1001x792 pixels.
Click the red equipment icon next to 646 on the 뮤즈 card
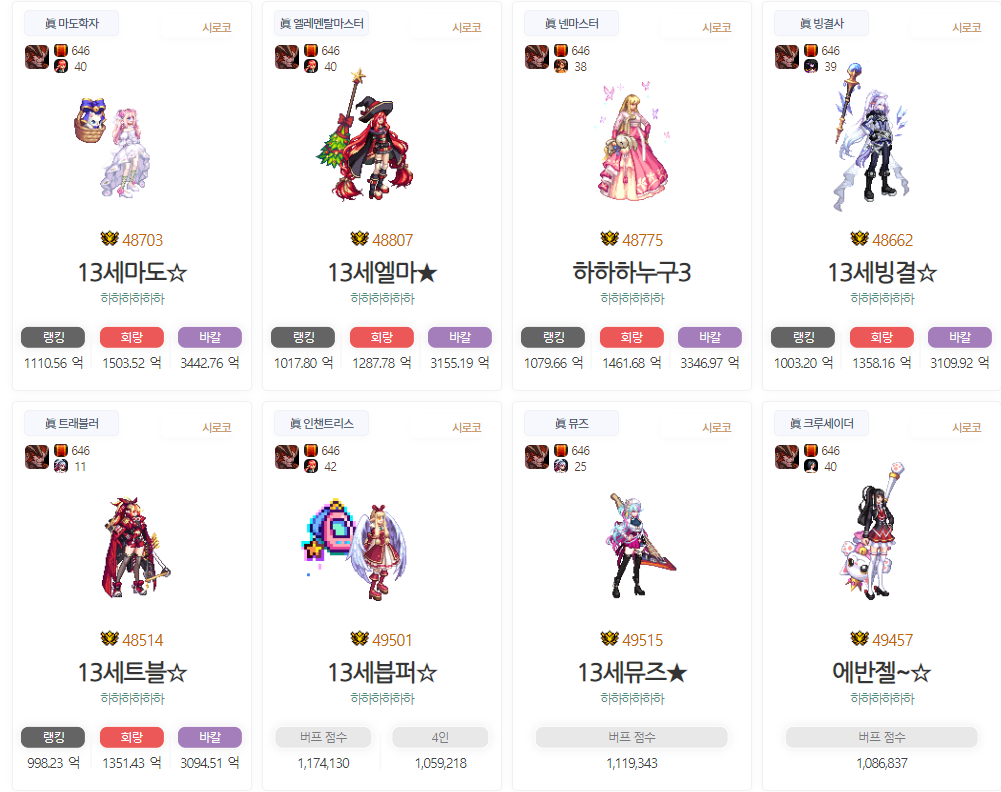561,451
